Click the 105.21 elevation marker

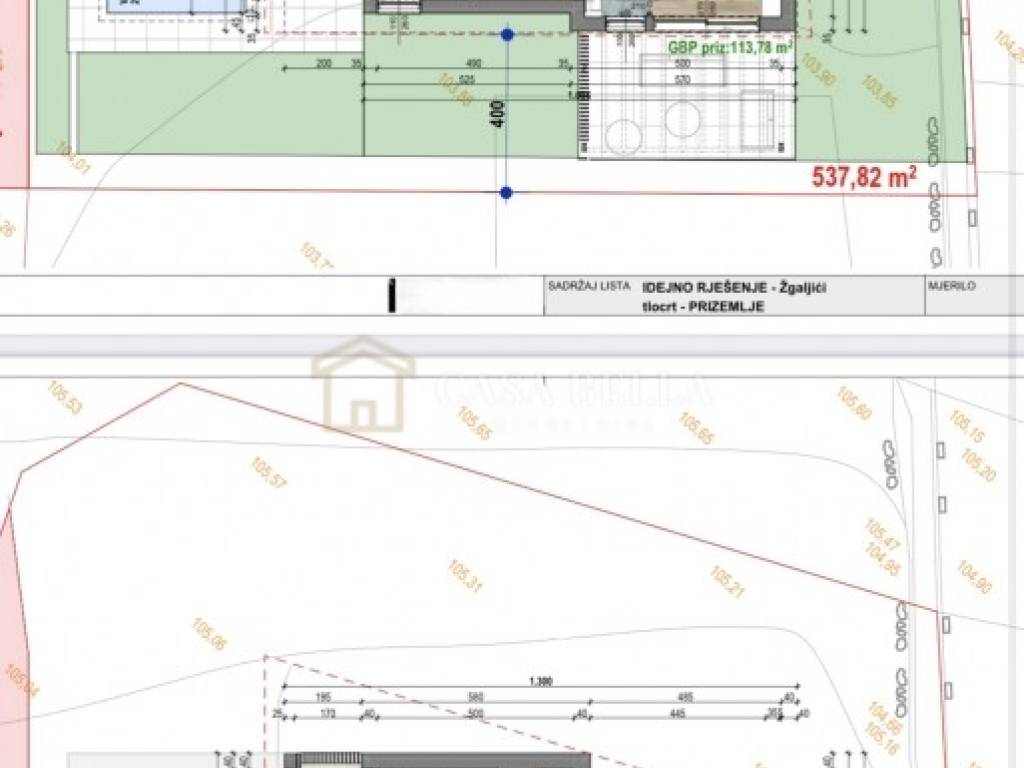coord(727,582)
